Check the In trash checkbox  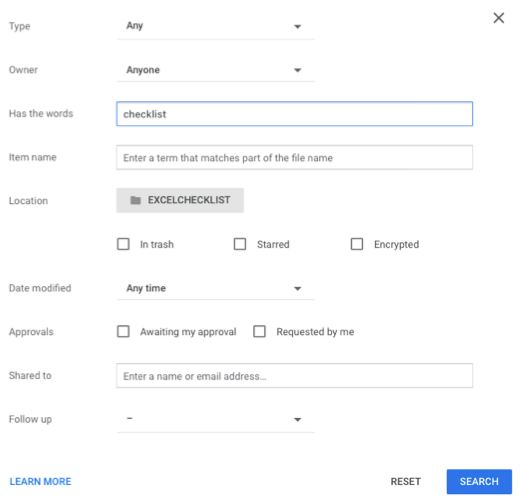123,244
